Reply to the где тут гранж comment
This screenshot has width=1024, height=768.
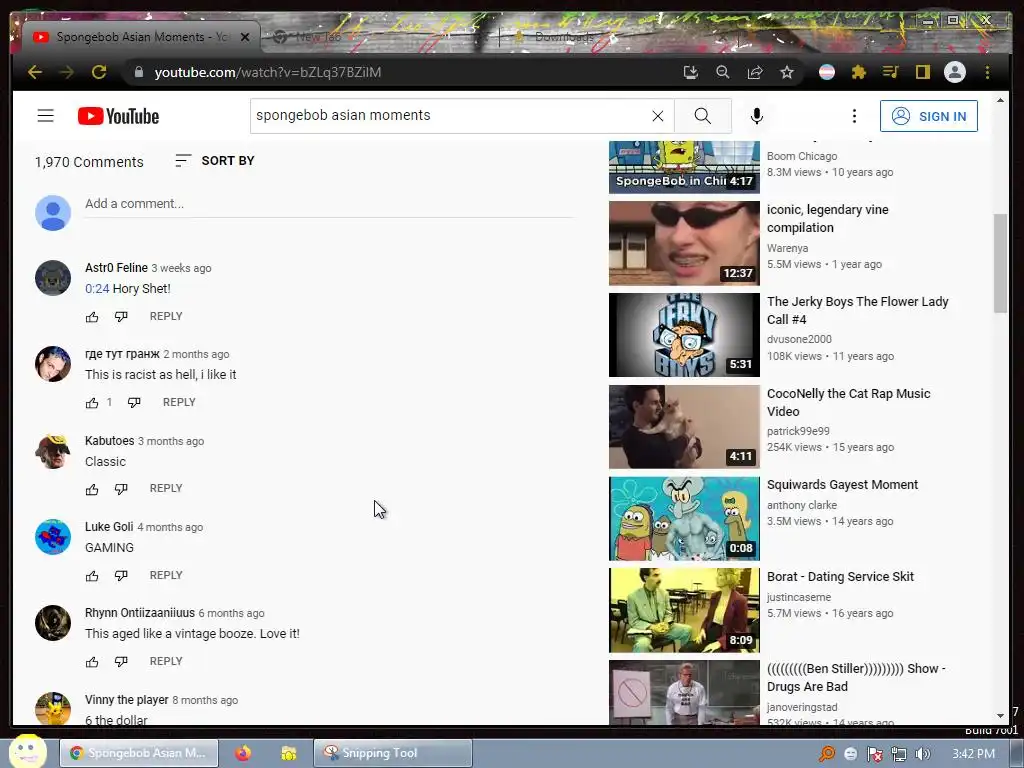coord(179,402)
